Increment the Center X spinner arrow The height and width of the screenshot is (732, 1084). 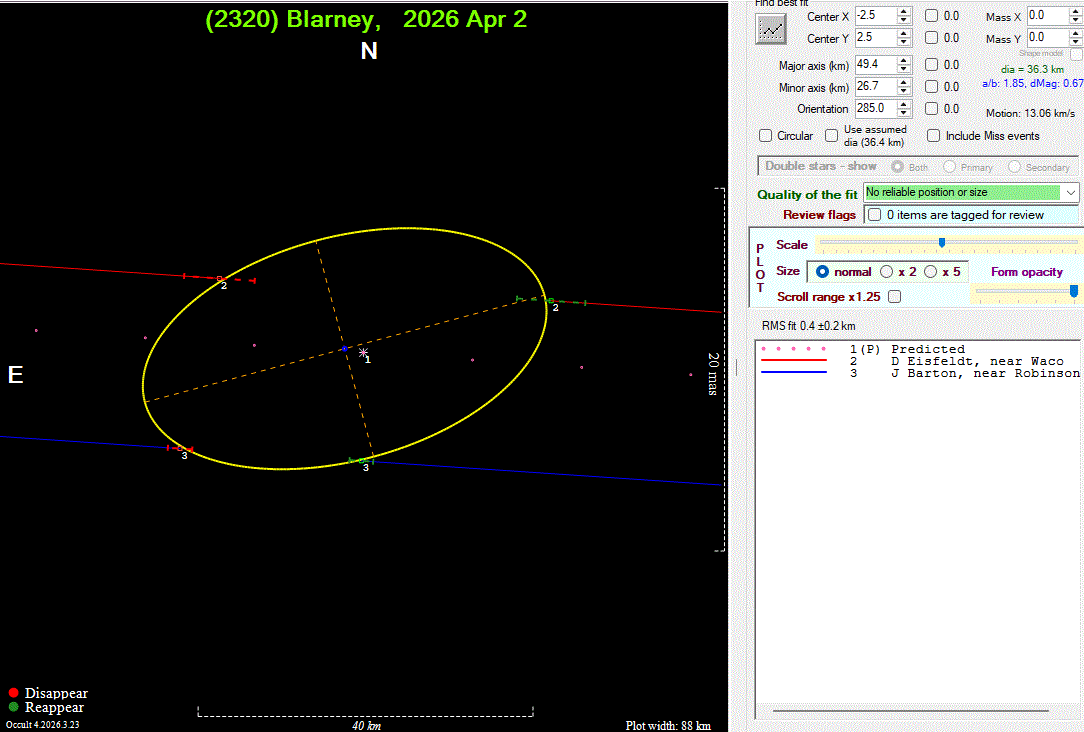click(904, 12)
